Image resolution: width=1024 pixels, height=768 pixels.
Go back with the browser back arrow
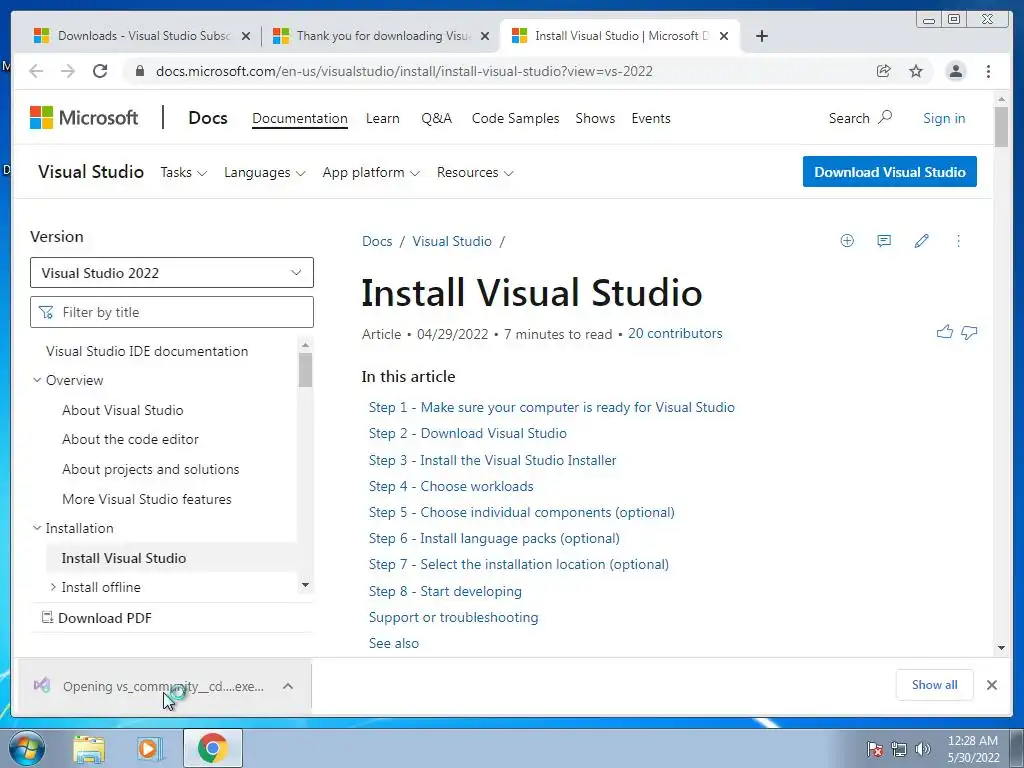(x=36, y=71)
